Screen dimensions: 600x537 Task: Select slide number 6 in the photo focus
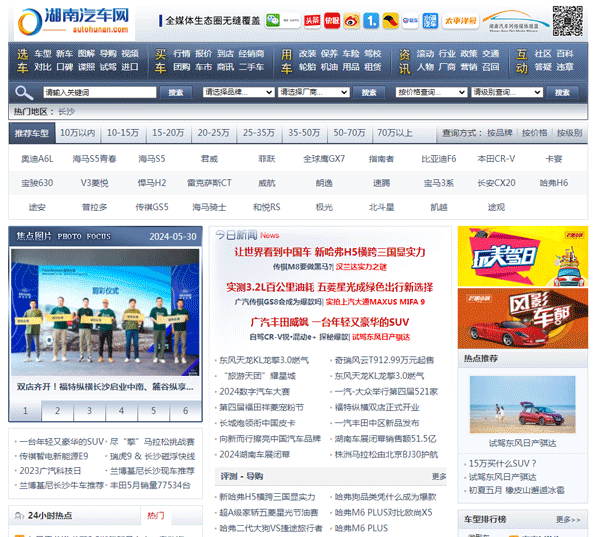coord(186,411)
